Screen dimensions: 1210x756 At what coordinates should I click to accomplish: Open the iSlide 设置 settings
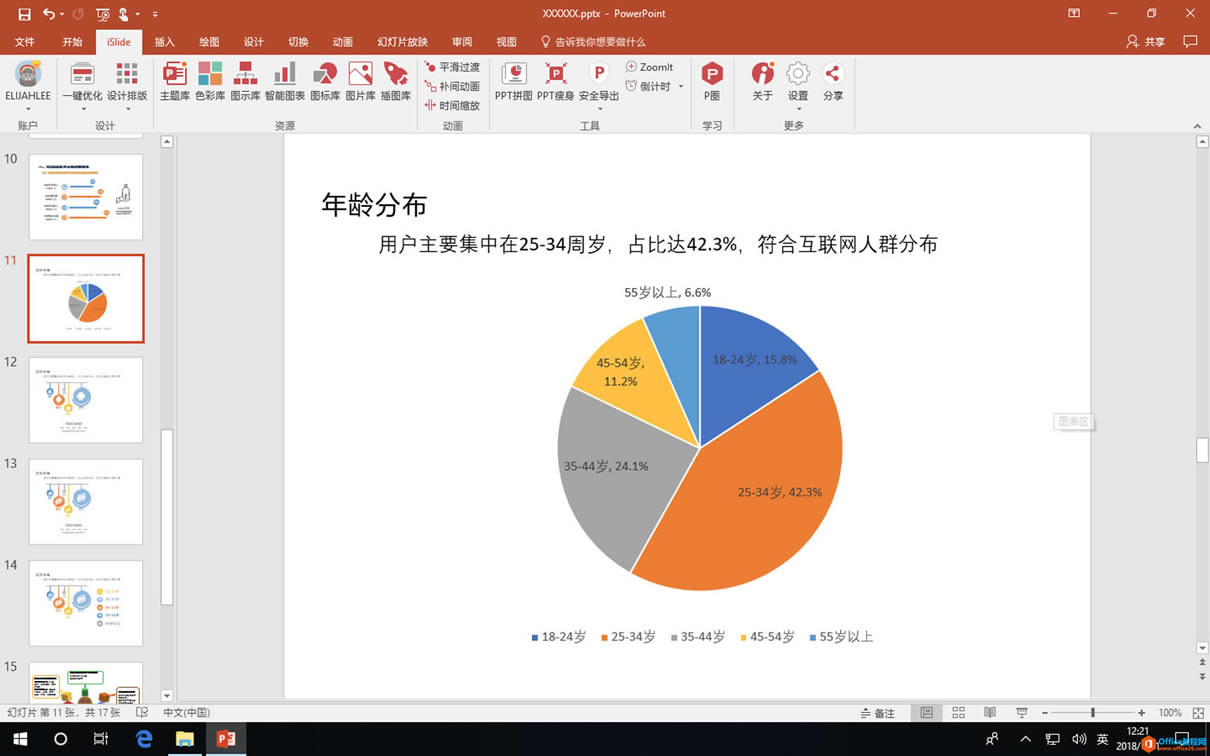pyautogui.click(x=797, y=82)
